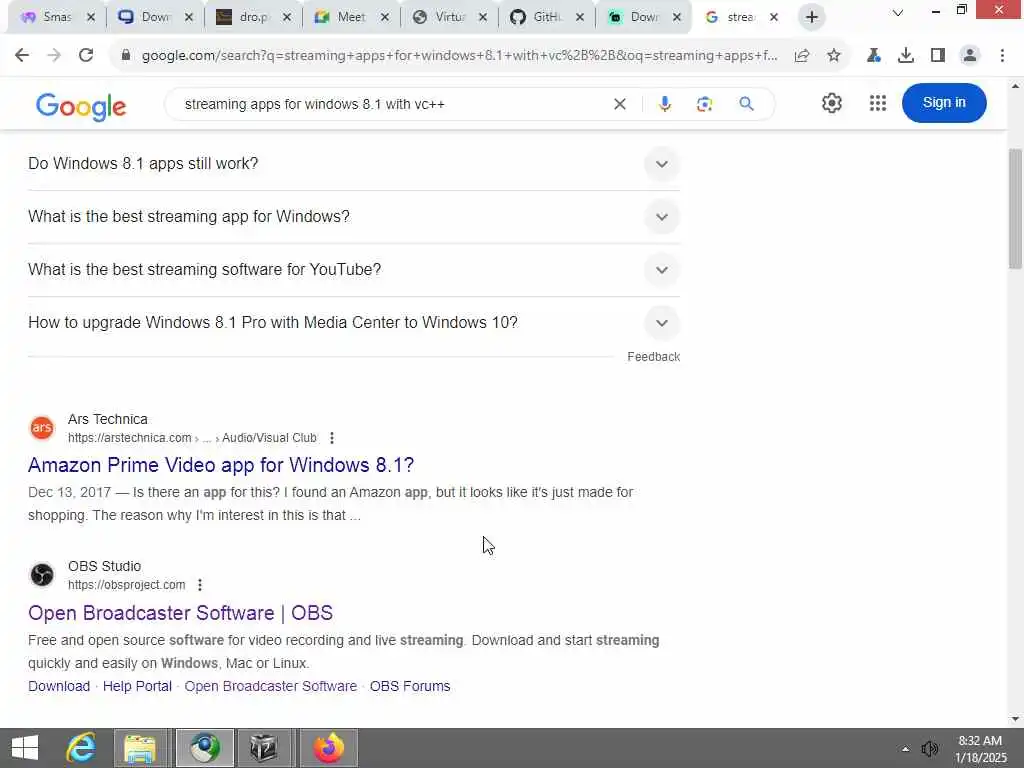The width and height of the screenshot is (1024, 768).
Task: Open more options for Ars Technica result
Action: 332,438
